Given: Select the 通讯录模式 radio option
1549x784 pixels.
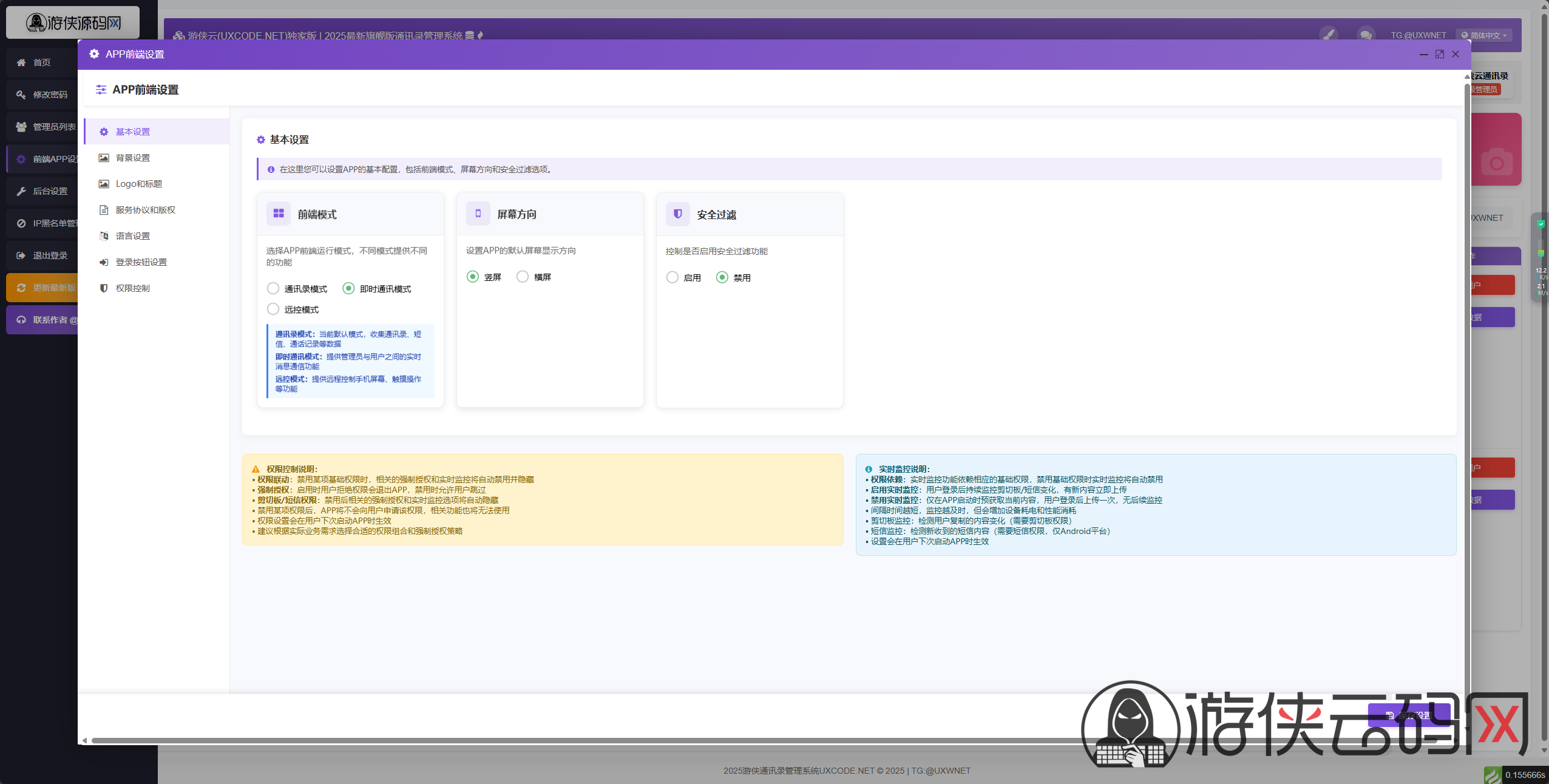Looking at the screenshot, I should pyautogui.click(x=273, y=288).
